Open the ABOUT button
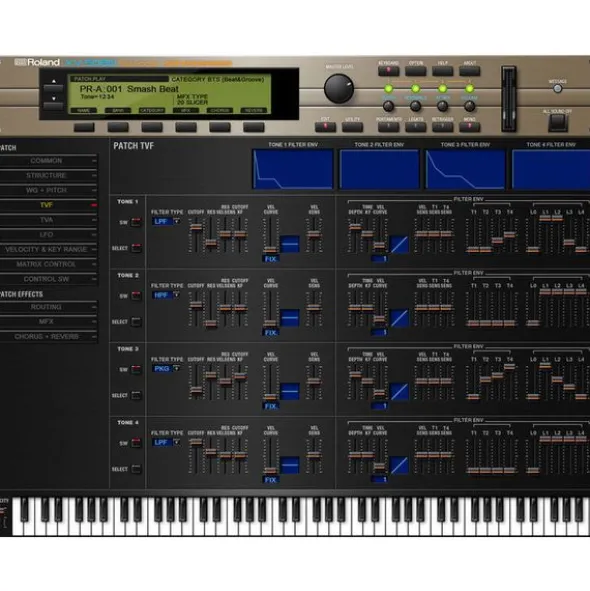The width and height of the screenshot is (590, 591). [469, 70]
